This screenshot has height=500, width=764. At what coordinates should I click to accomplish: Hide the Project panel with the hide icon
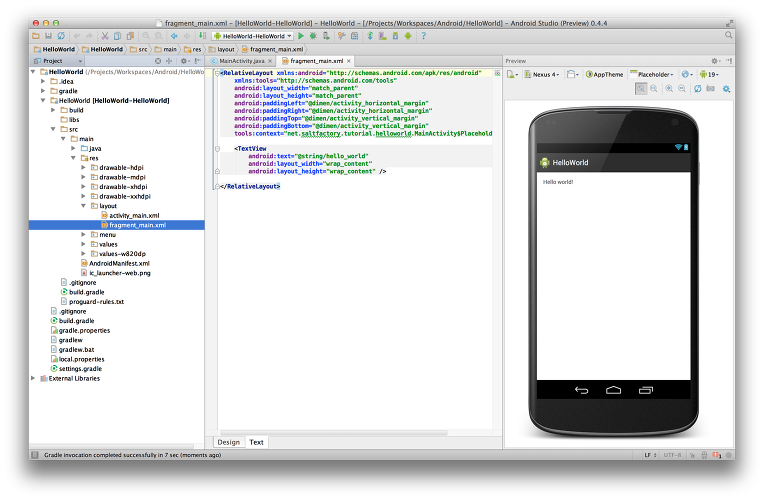coord(197,61)
